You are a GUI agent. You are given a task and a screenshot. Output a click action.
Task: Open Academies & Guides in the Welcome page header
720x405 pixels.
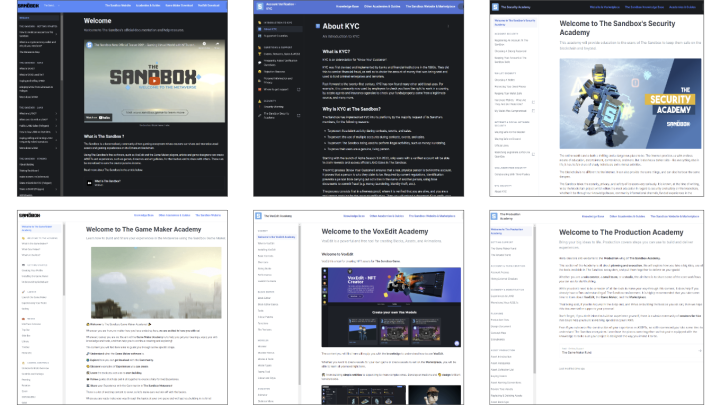tap(148, 6)
